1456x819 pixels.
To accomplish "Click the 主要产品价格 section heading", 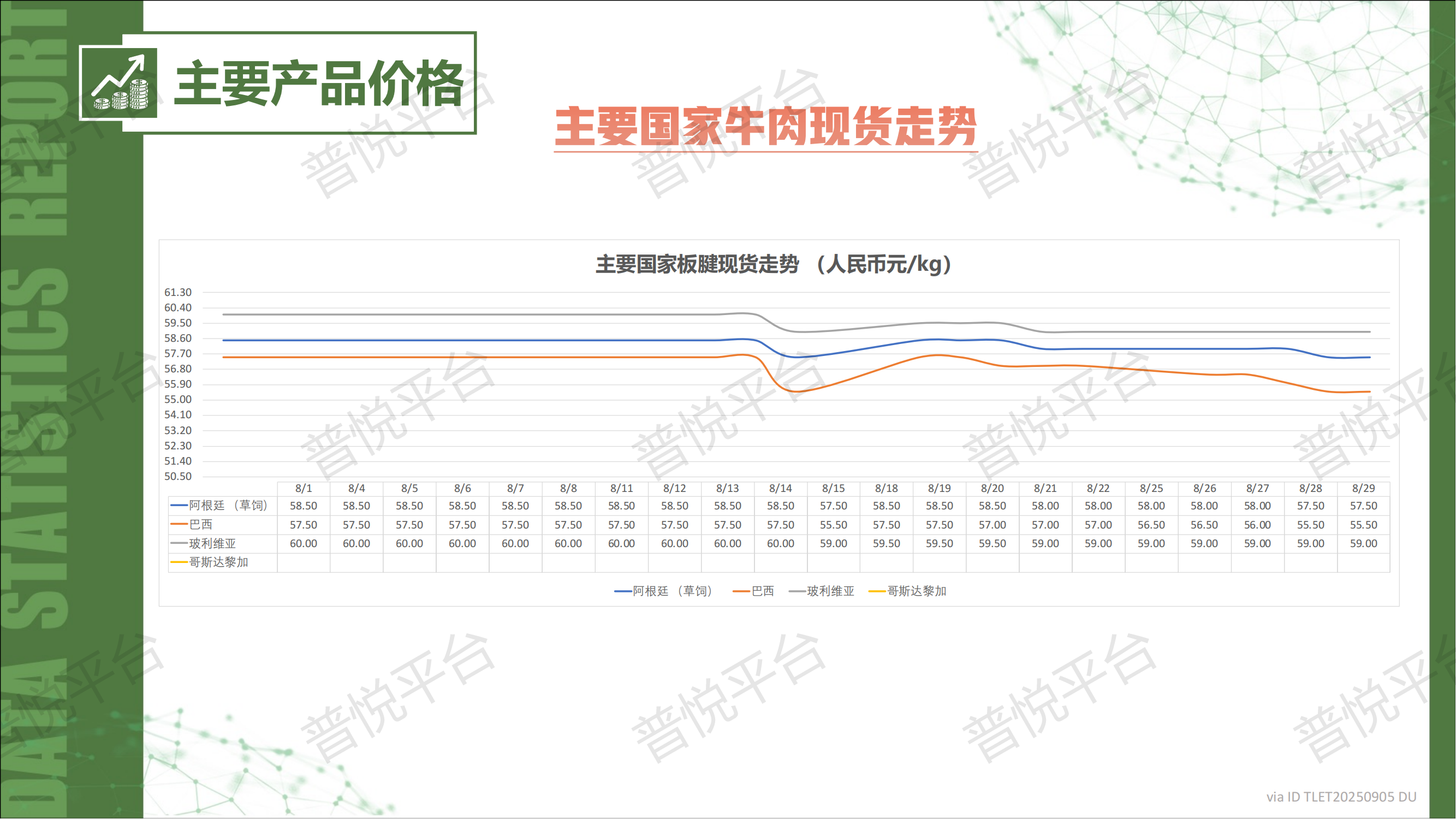I will 319,84.
